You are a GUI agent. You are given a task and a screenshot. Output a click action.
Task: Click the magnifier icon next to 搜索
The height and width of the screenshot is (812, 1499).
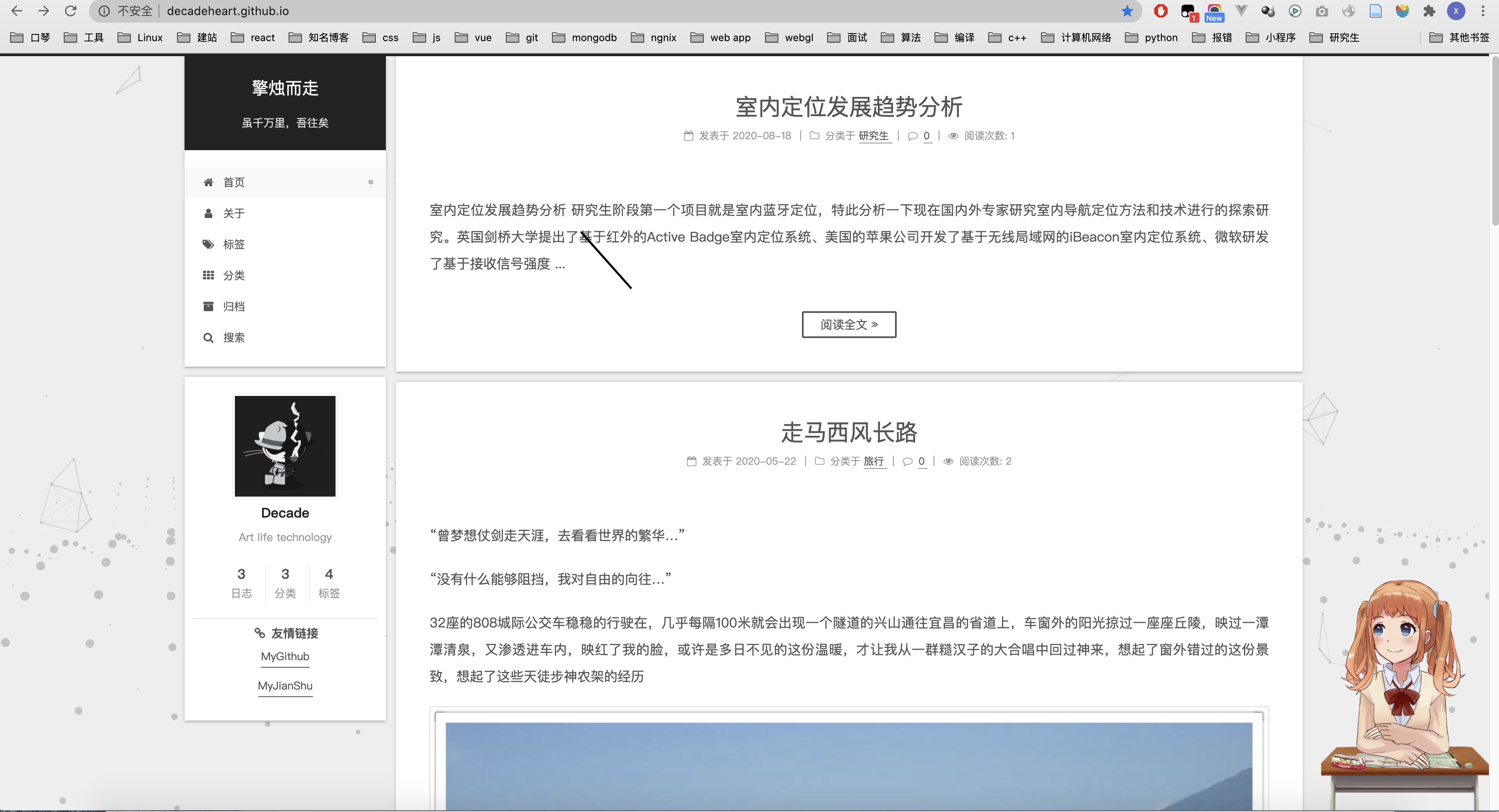click(x=208, y=338)
